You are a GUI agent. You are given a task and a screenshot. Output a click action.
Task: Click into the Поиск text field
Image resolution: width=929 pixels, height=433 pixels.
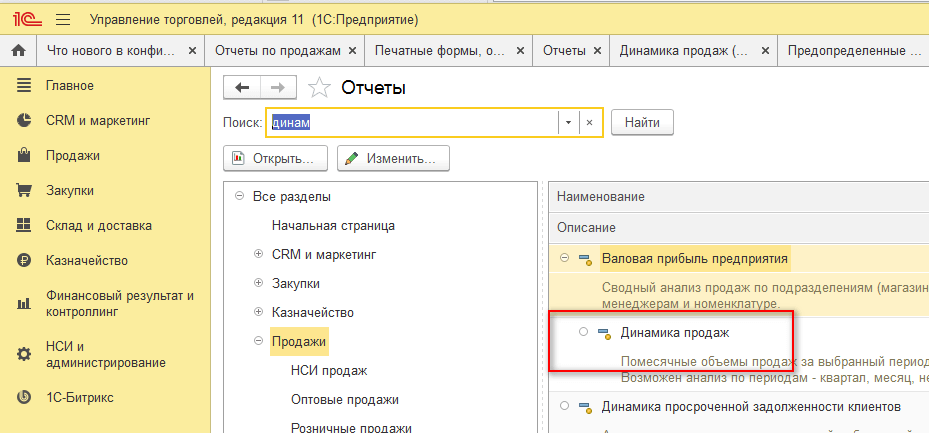pos(410,122)
